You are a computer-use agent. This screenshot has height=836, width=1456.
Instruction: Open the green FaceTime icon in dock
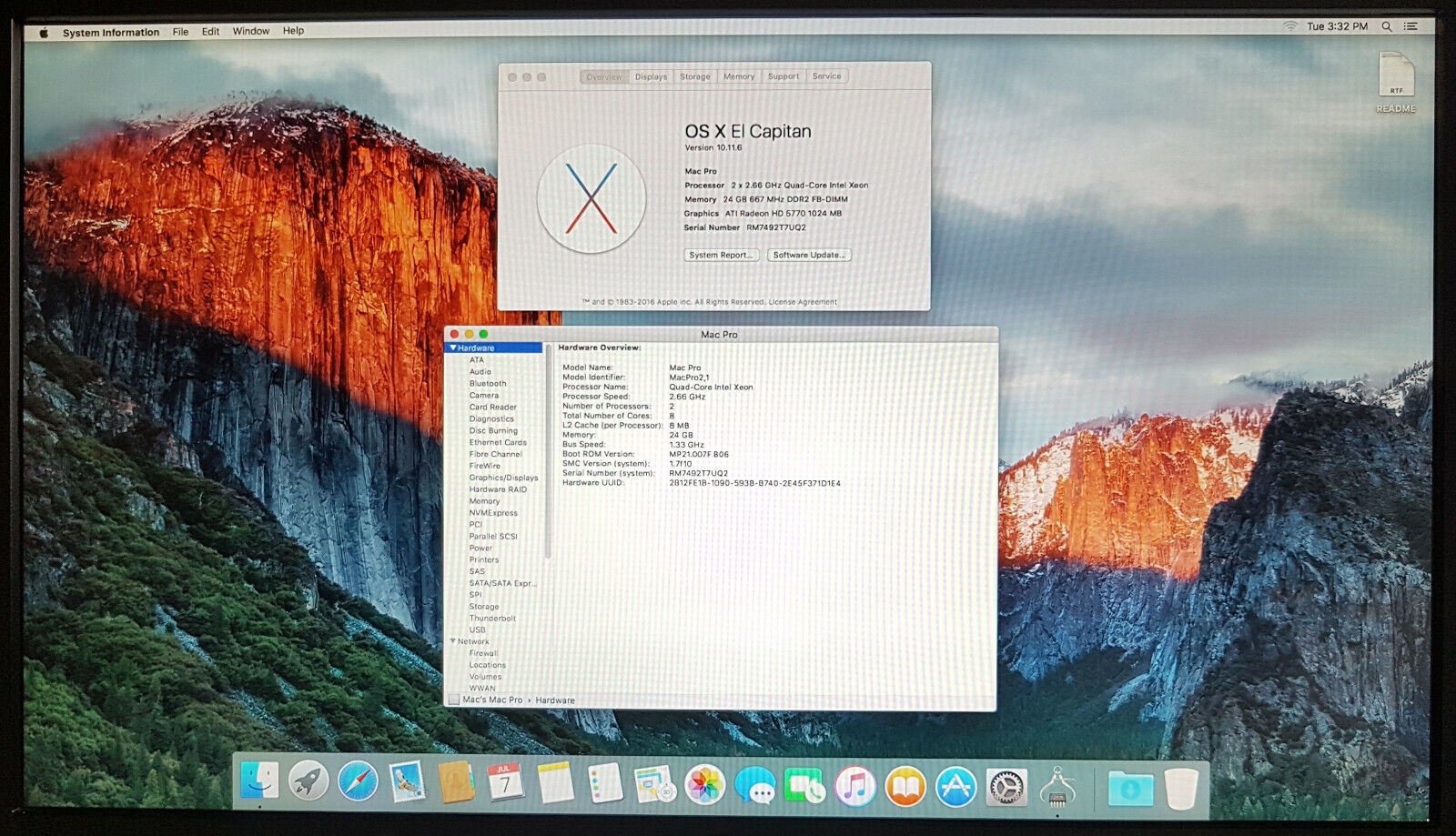(804, 786)
